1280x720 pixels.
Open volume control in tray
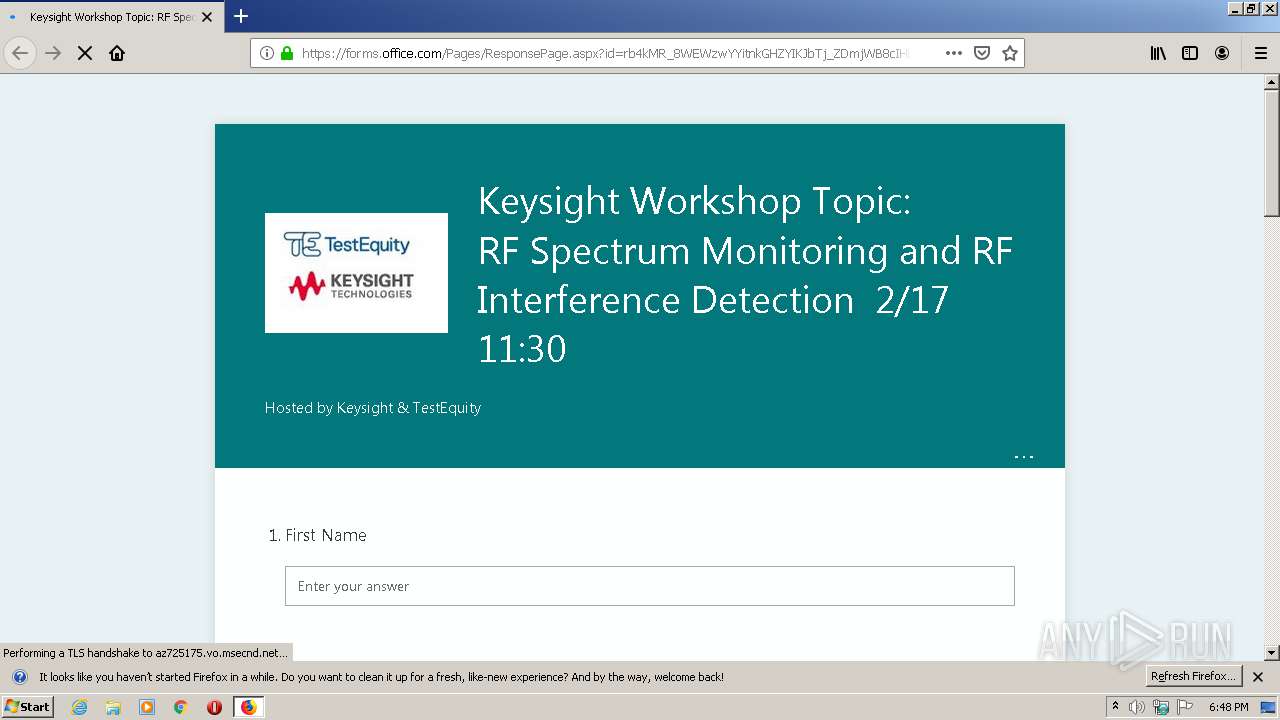(x=1137, y=707)
